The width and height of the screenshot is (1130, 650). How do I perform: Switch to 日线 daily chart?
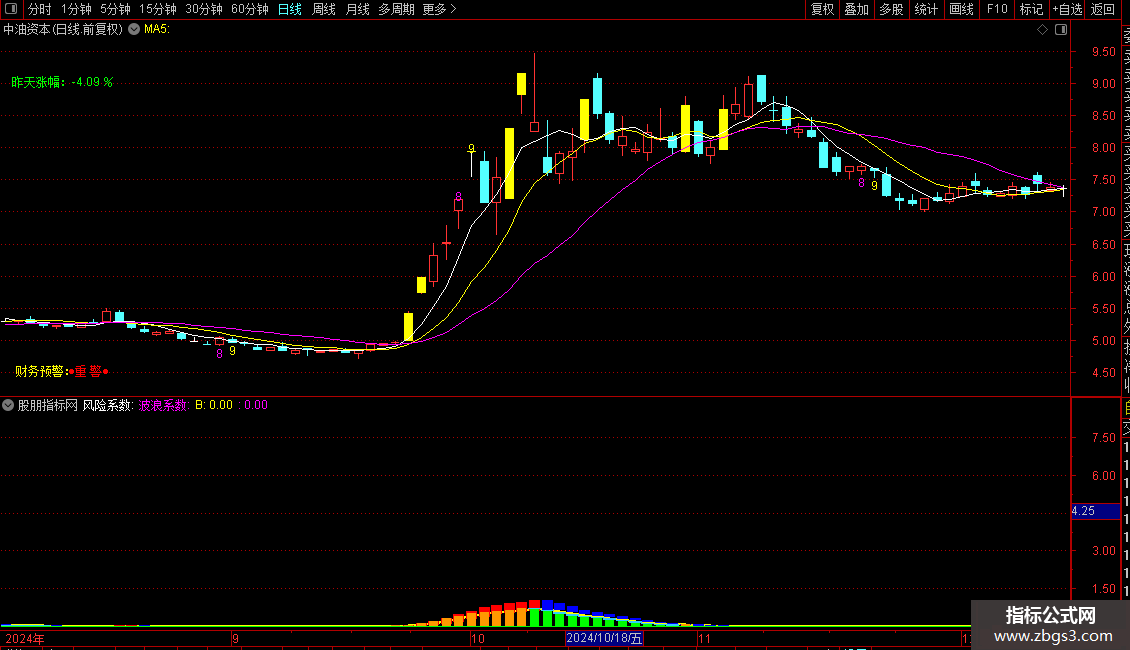290,9
